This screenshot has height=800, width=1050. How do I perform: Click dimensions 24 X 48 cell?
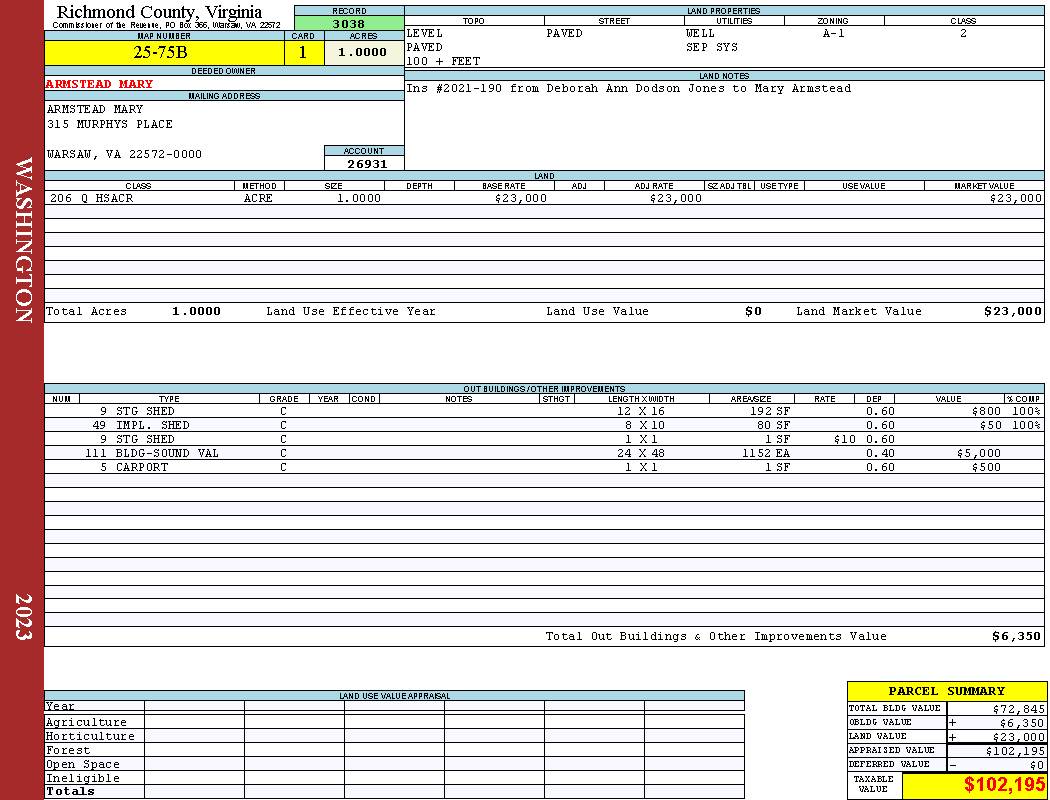tap(641, 453)
